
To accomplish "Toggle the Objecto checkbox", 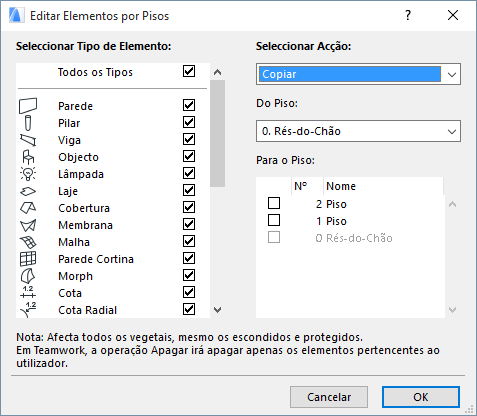I will point(189,156).
